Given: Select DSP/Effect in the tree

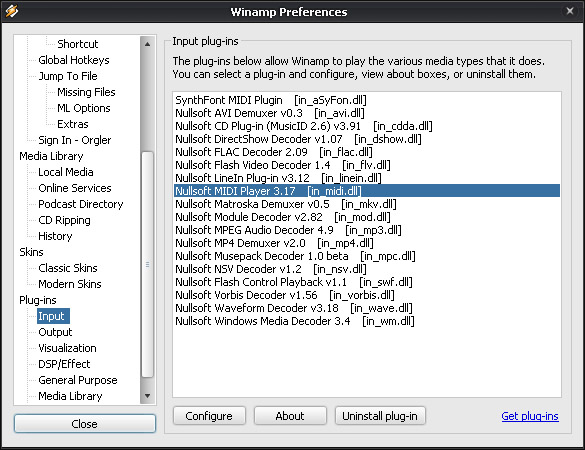Looking at the screenshot, I should [x=64, y=364].
